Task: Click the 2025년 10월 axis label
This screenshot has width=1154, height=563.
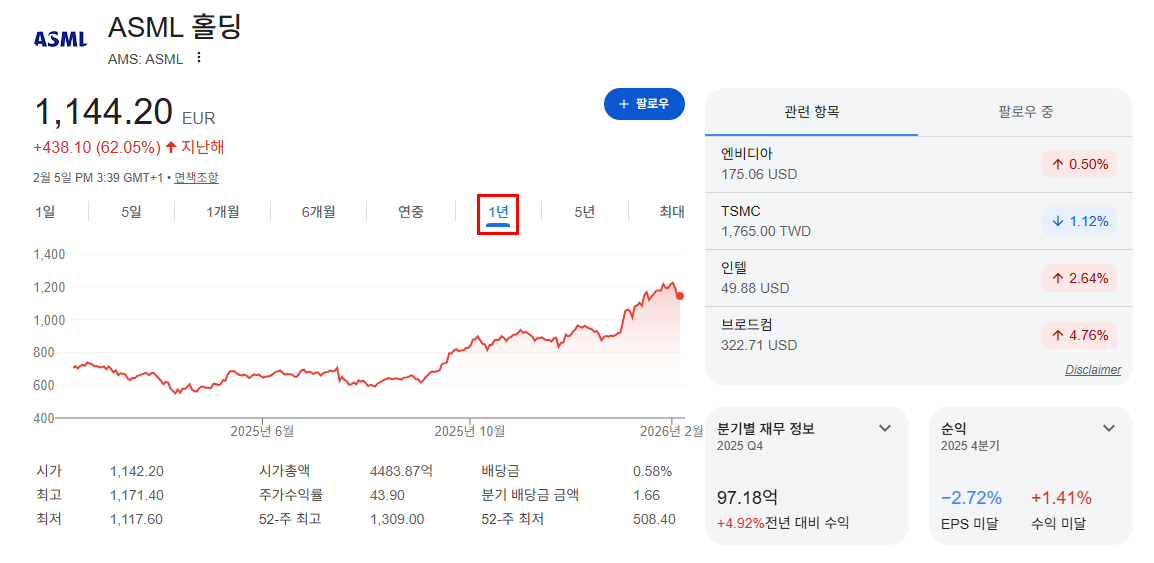Action: [x=469, y=431]
